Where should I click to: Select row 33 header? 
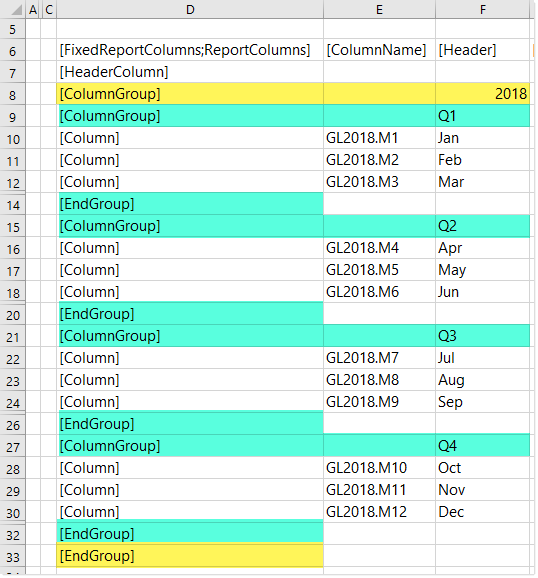13,557
